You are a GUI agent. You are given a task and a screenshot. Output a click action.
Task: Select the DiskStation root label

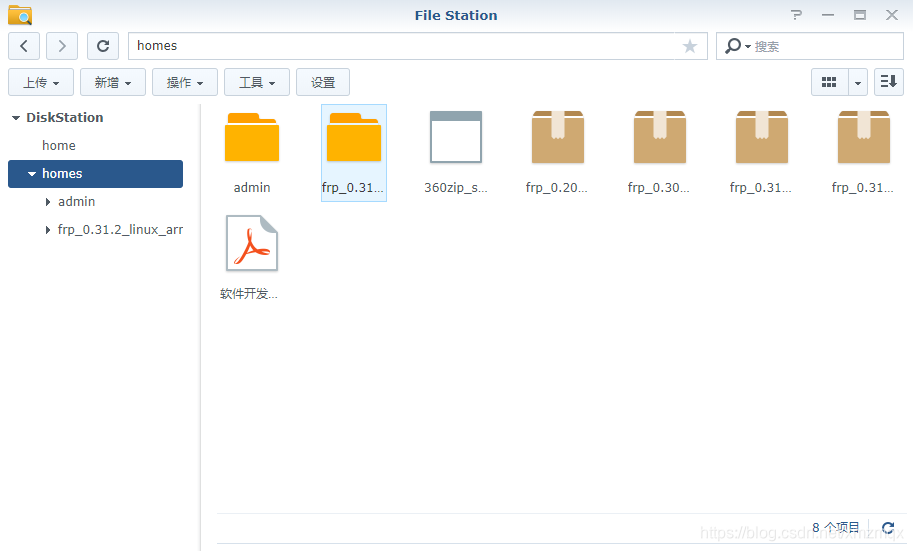(x=65, y=118)
